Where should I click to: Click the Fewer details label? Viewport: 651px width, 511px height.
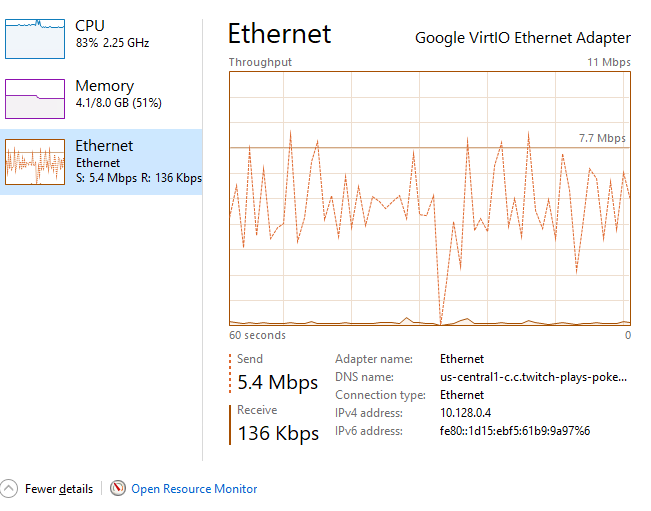pyautogui.click(x=59, y=489)
